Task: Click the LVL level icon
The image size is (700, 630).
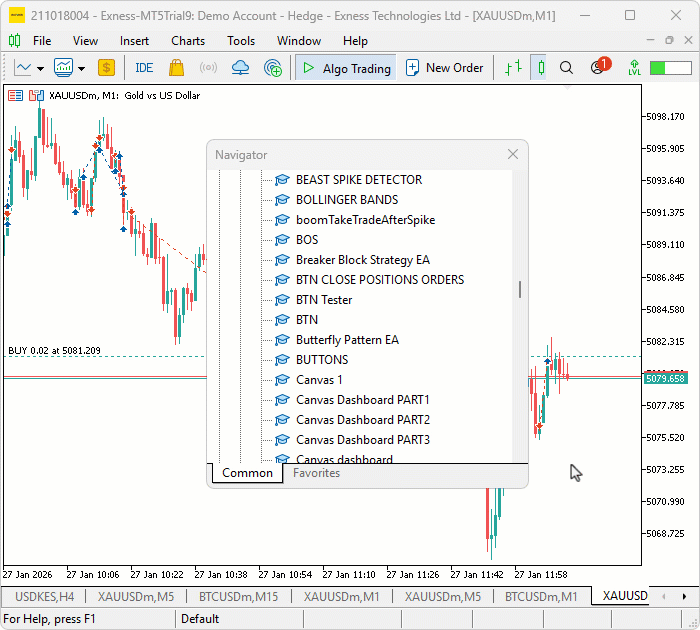Action: click(x=634, y=68)
